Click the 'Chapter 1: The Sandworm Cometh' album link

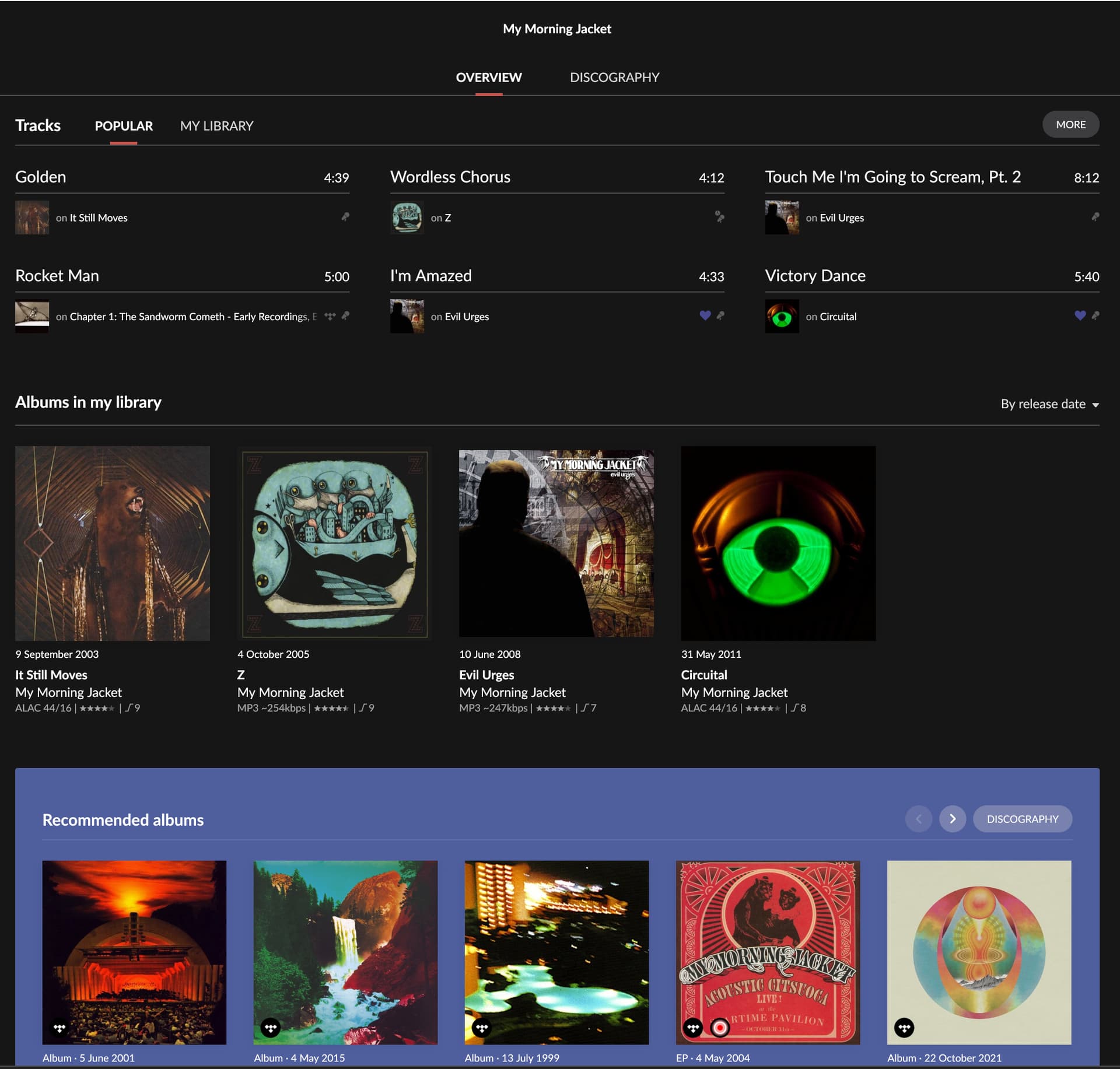[x=194, y=317]
